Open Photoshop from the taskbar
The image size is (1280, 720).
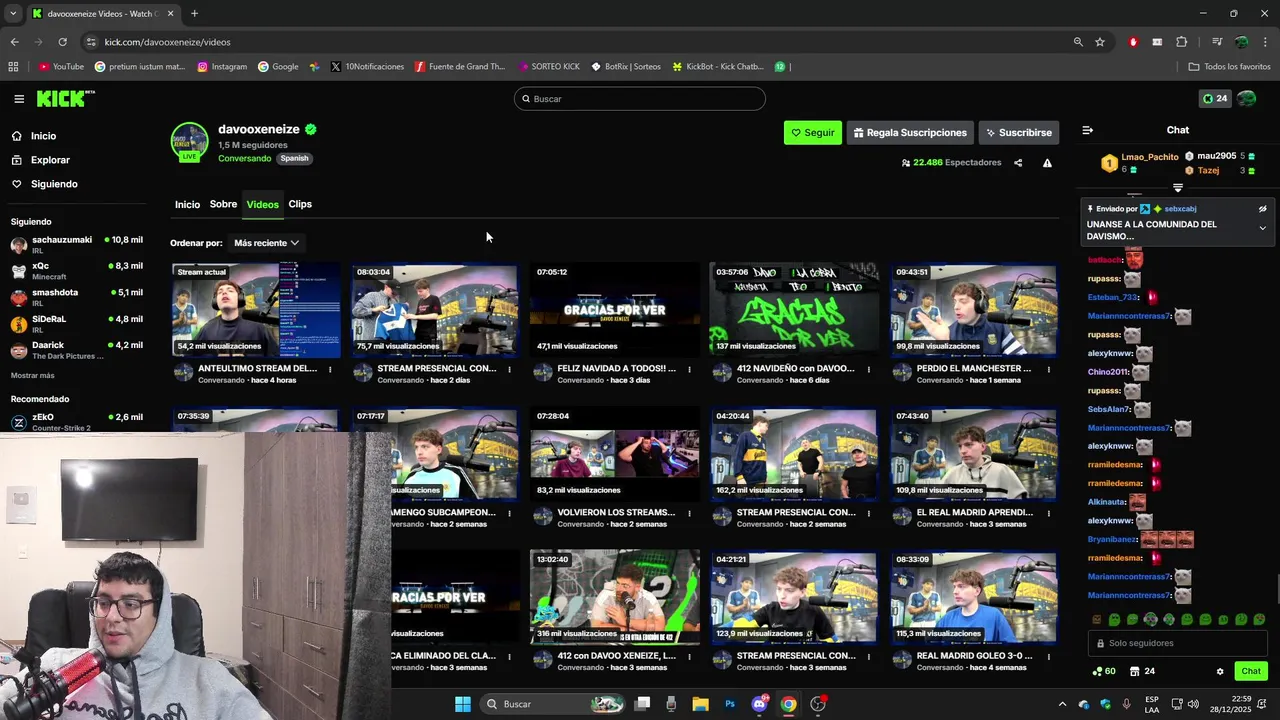[730, 704]
